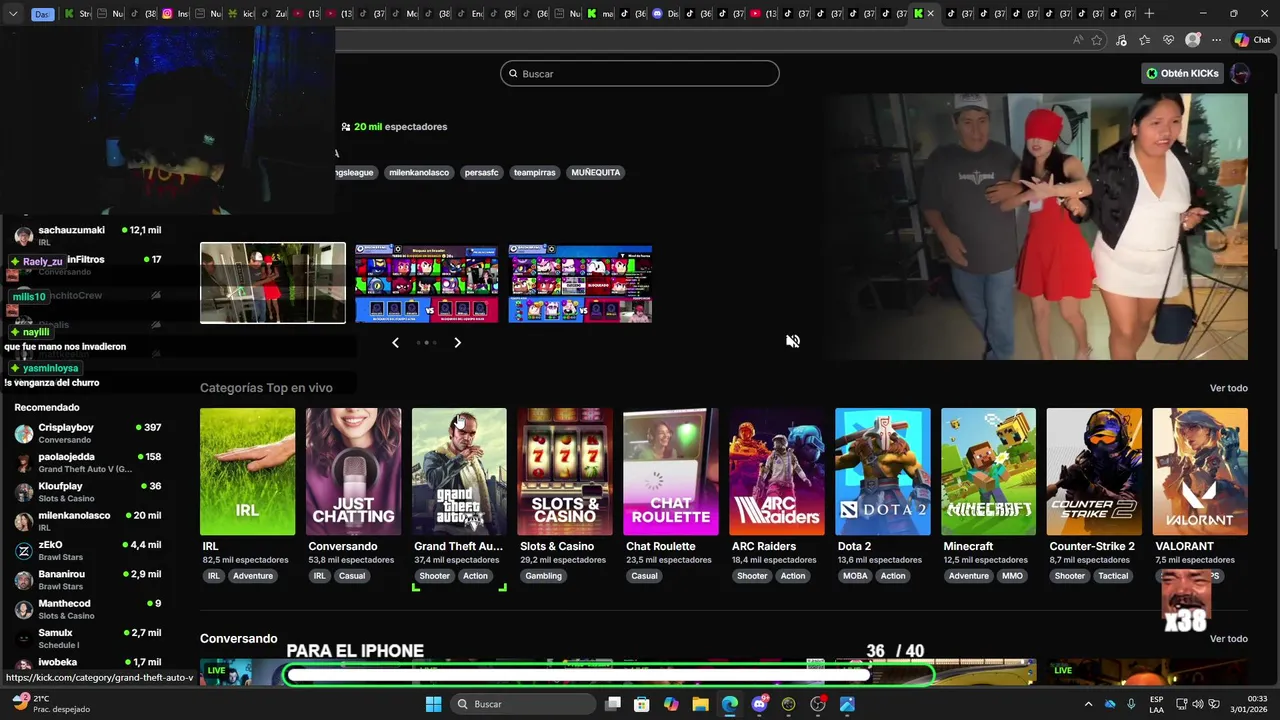
Task: Go to previous featured stream carousel arrow
Action: pyautogui.click(x=395, y=343)
